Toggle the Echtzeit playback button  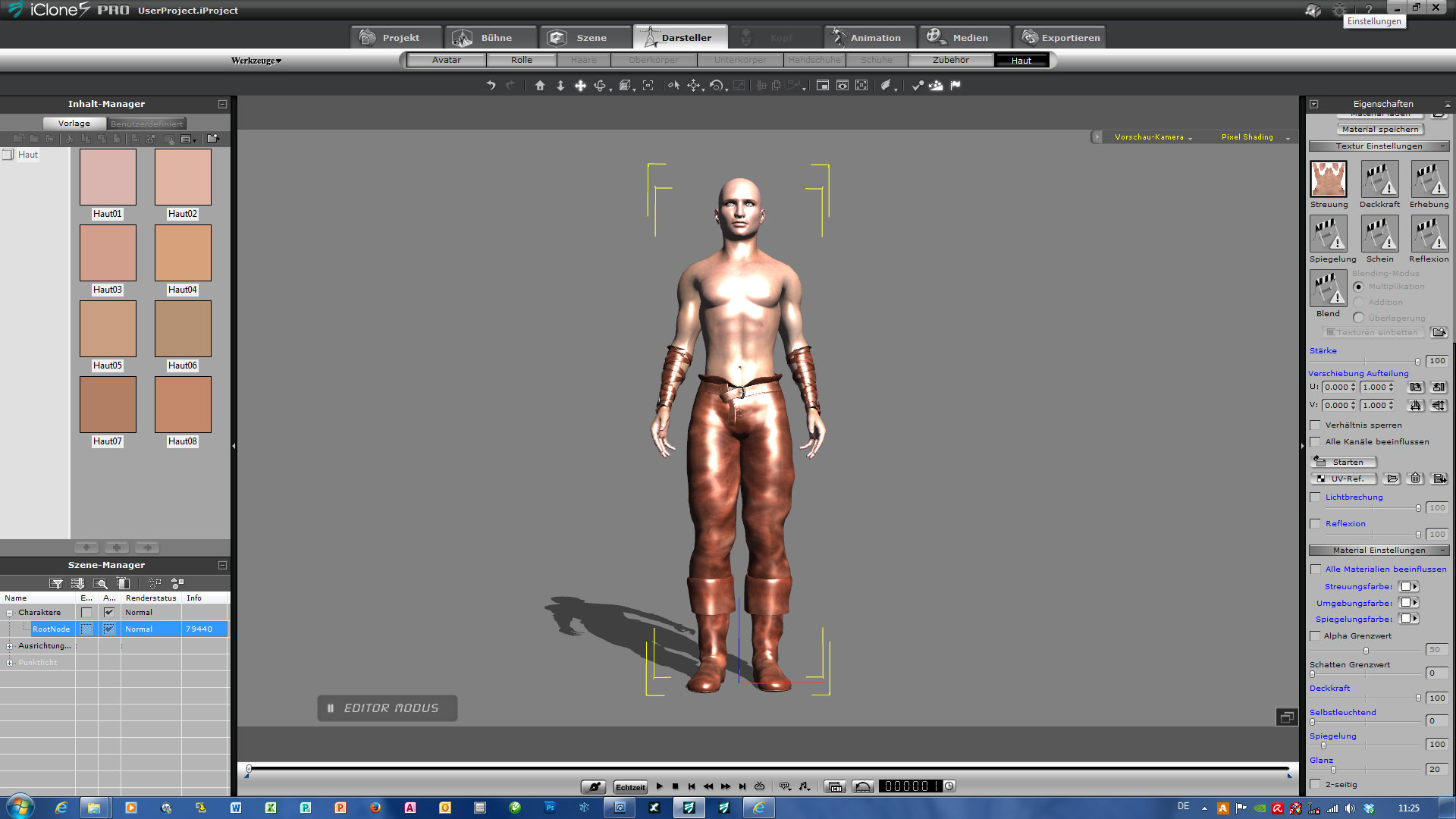pos(630,787)
